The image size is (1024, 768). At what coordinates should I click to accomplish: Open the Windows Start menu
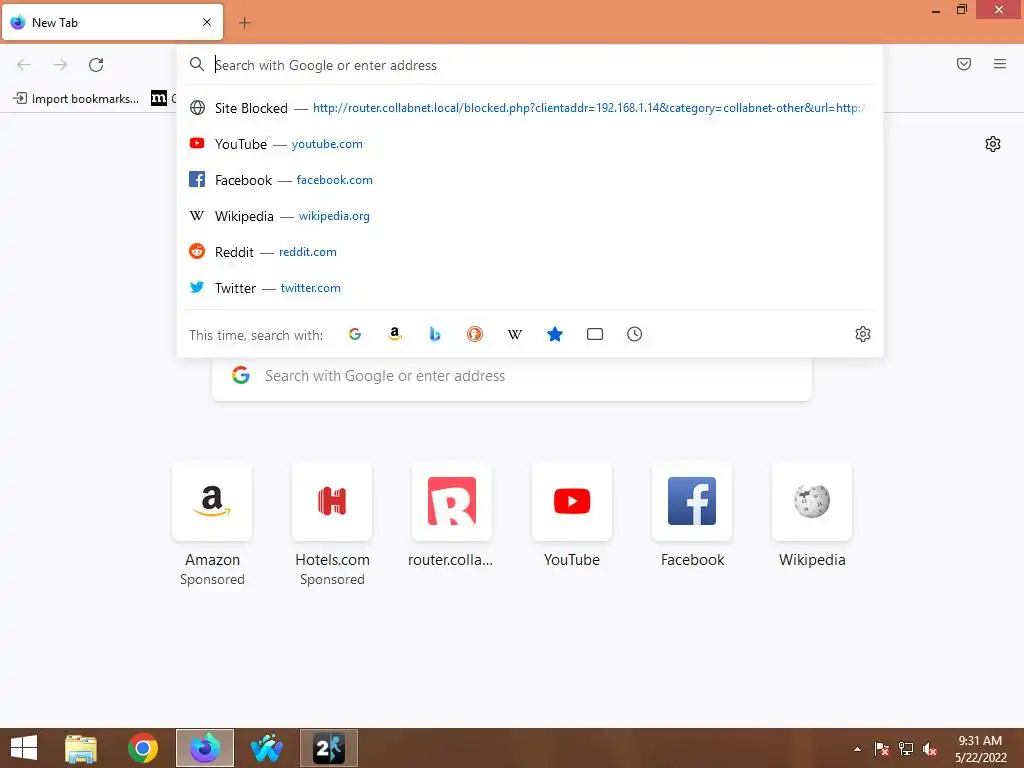(x=24, y=748)
